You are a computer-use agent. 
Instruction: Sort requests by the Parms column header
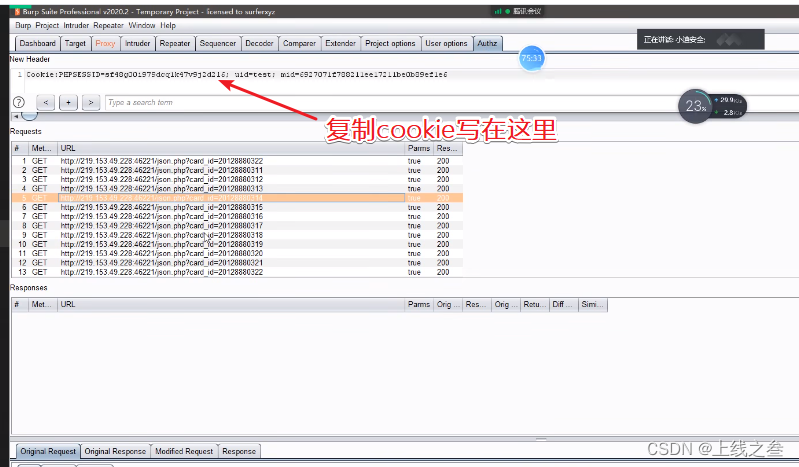pyautogui.click(x=419, y=148)
